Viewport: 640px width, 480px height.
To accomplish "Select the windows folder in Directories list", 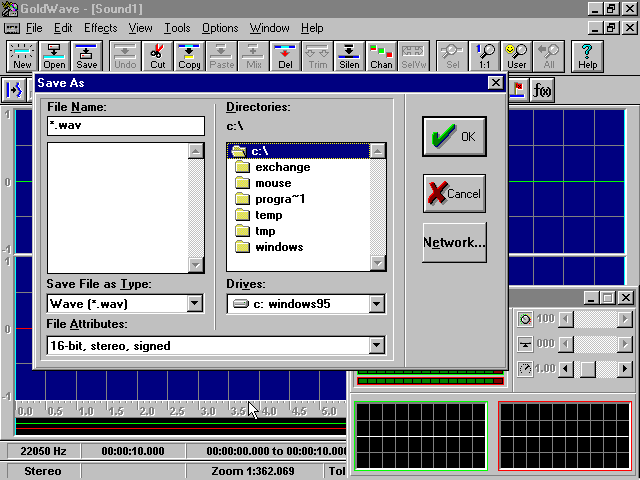I will tap(278, 247).
